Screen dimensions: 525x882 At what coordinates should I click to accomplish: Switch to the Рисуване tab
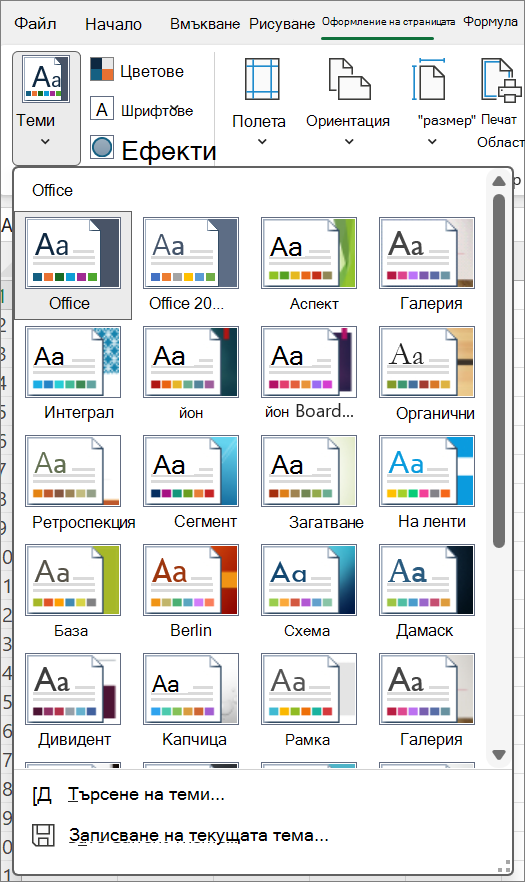pos(282,24)
